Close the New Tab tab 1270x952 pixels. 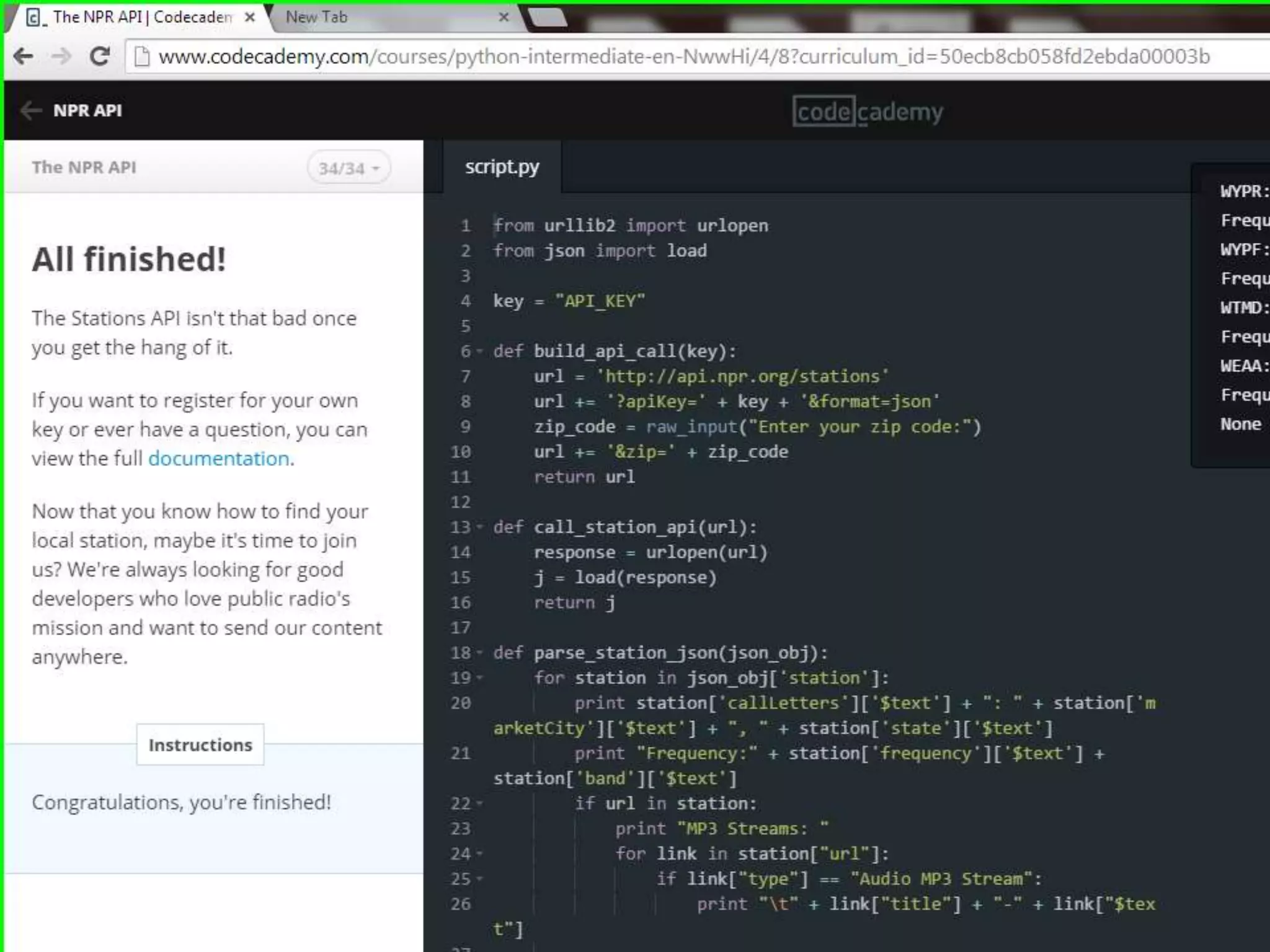504,17
